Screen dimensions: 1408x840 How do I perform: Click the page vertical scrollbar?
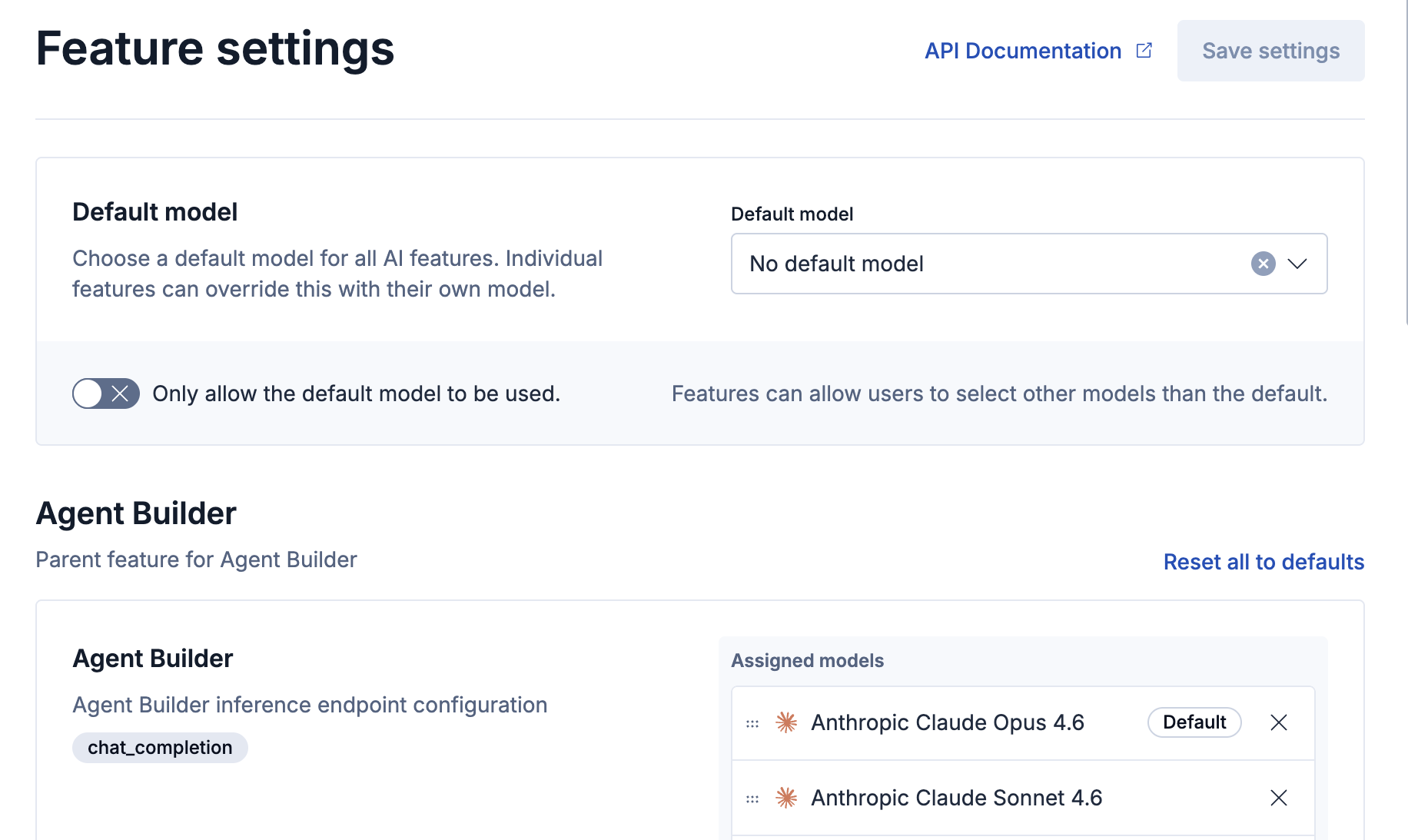click(x=1406, y=161)
